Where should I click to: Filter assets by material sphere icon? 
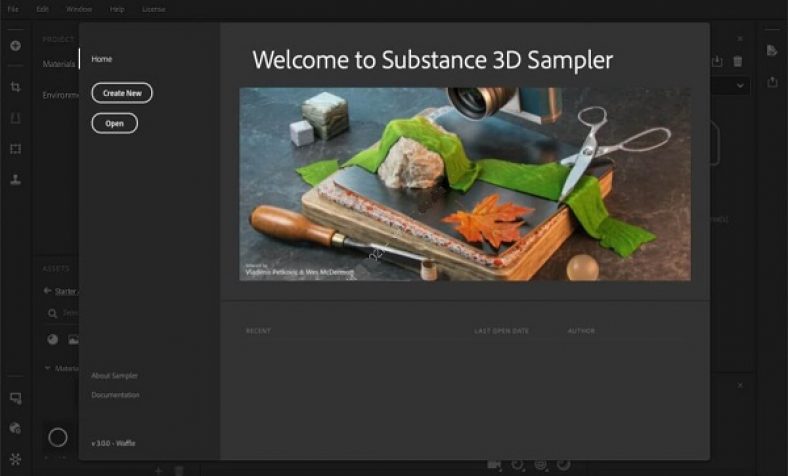[x=52, y=340]
